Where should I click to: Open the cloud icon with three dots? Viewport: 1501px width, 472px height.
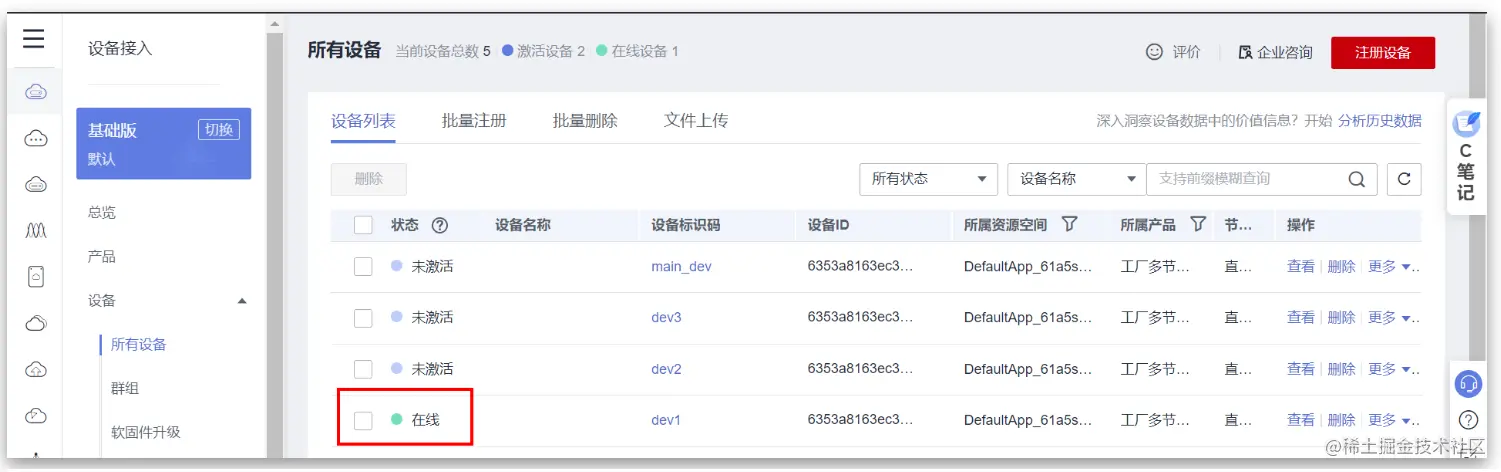pyautogui.click(x=36, y=139)
